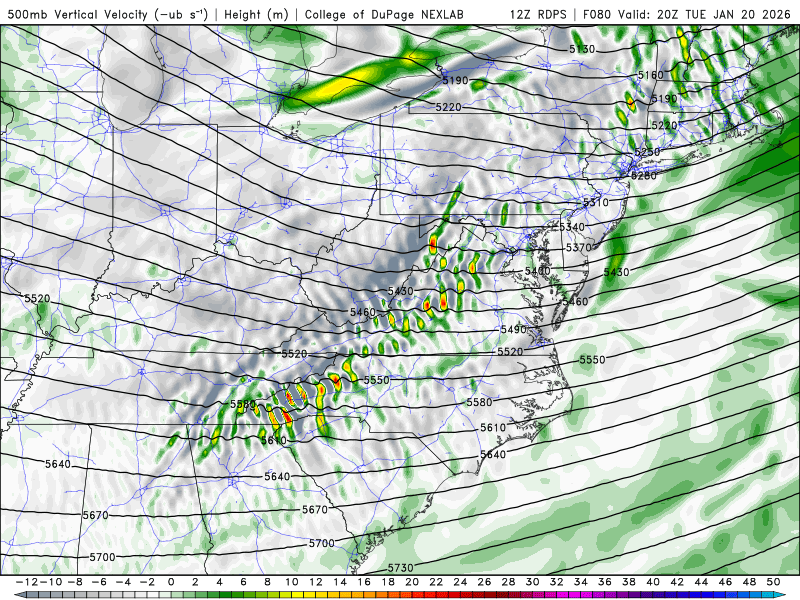The image size is (800, 600).
Task: Click the 50 value on color scale
Action: click(x=773, y=582)
